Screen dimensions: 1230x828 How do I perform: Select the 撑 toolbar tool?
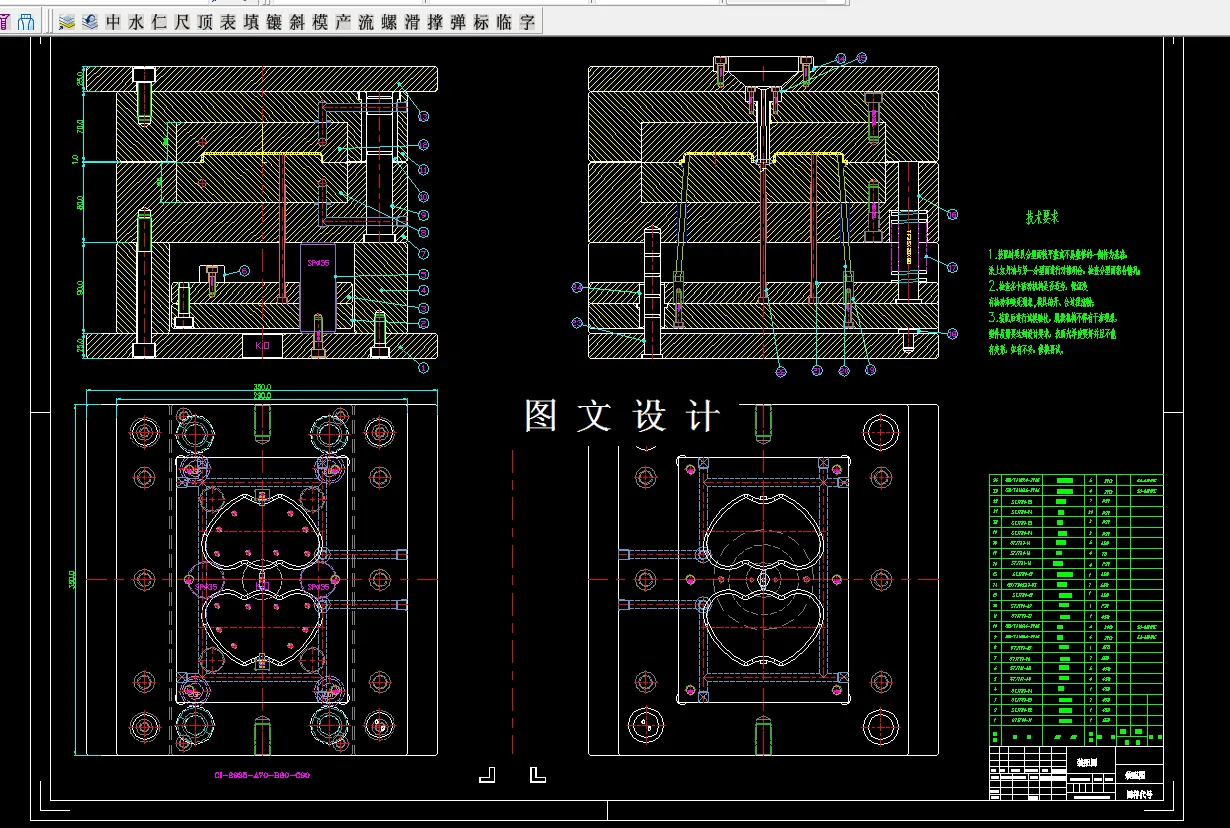coord(435,21)
